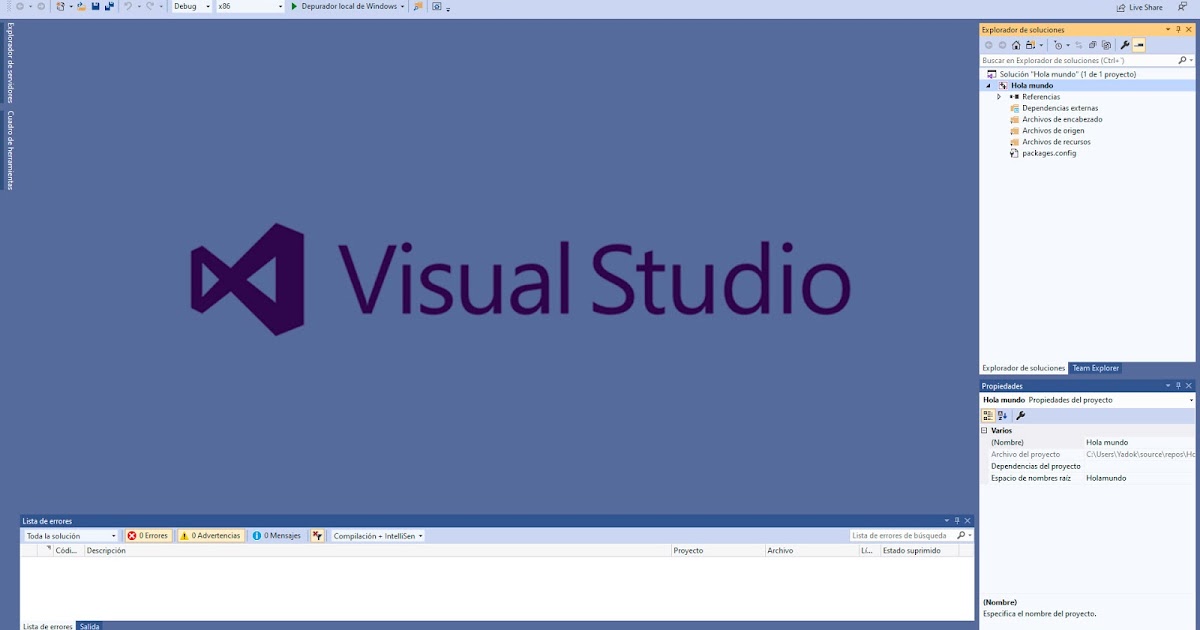The image size is (1200, 630).
Task: Switch to the Team Explorer tab
Action: pos(1096,367)
